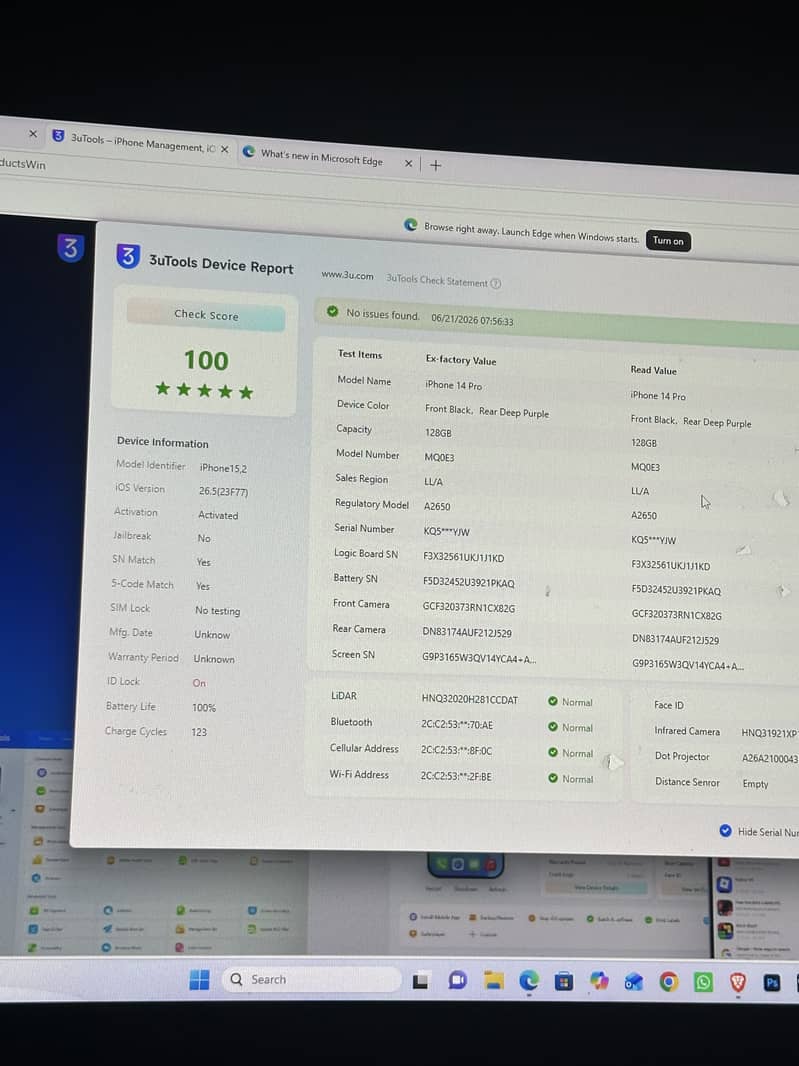799x1066 pixels.
Task: Click the Wi-Fi address 2C:C2:53:**:2F:BE
Action: (456, 776)
